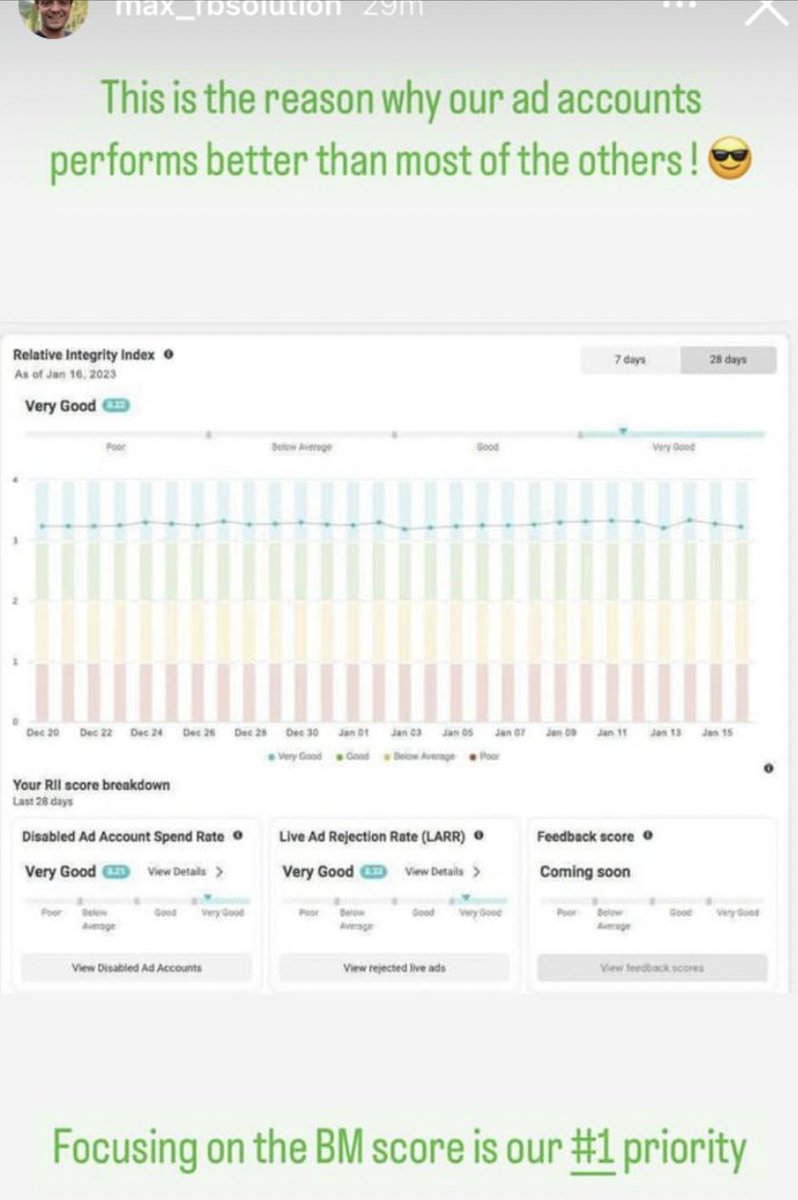The width and height of the screenshot is (798, 1200).
Task: Click the "As of Jan 16, 2023" text
Action: pos(65,374)
